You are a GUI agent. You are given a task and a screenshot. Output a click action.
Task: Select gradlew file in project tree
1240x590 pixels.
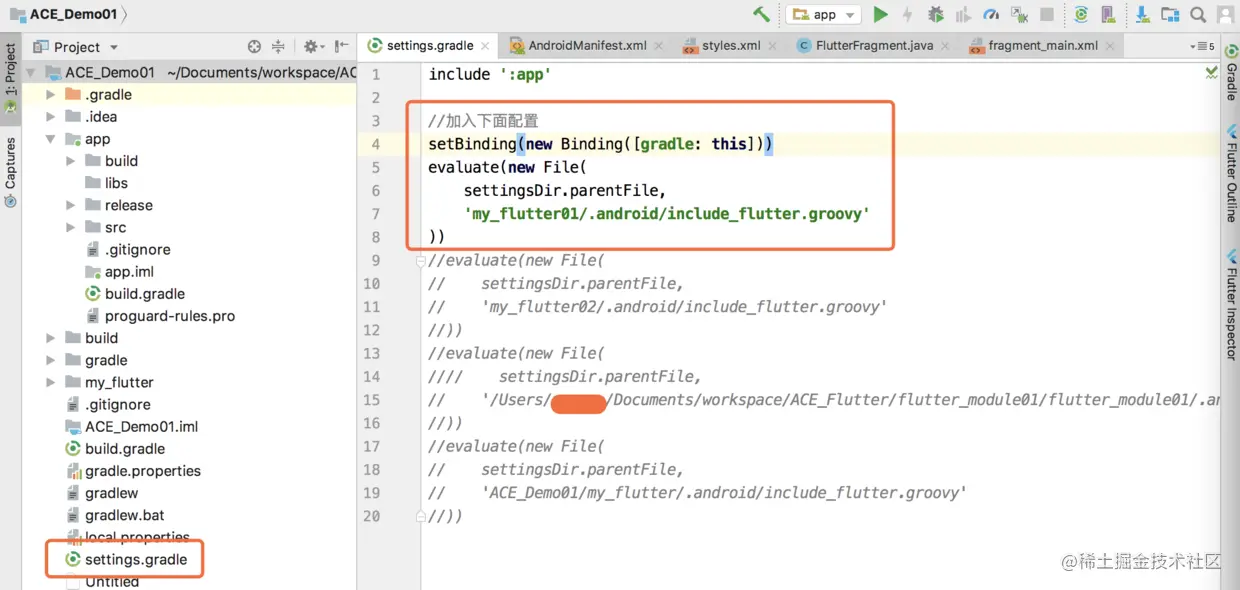[x=111, y=493]
